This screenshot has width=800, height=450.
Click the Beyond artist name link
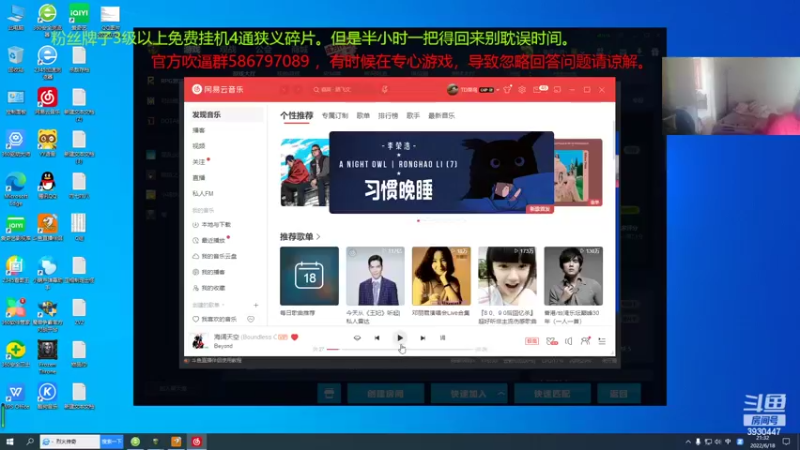[223, 346]
